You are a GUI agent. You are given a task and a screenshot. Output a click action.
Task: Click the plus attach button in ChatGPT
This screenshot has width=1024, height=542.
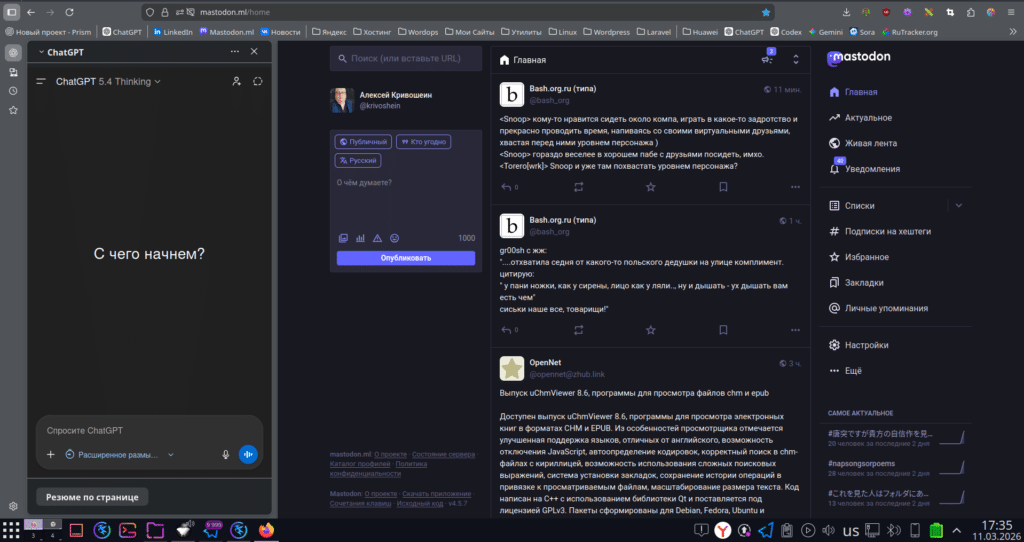click(50, 454)
